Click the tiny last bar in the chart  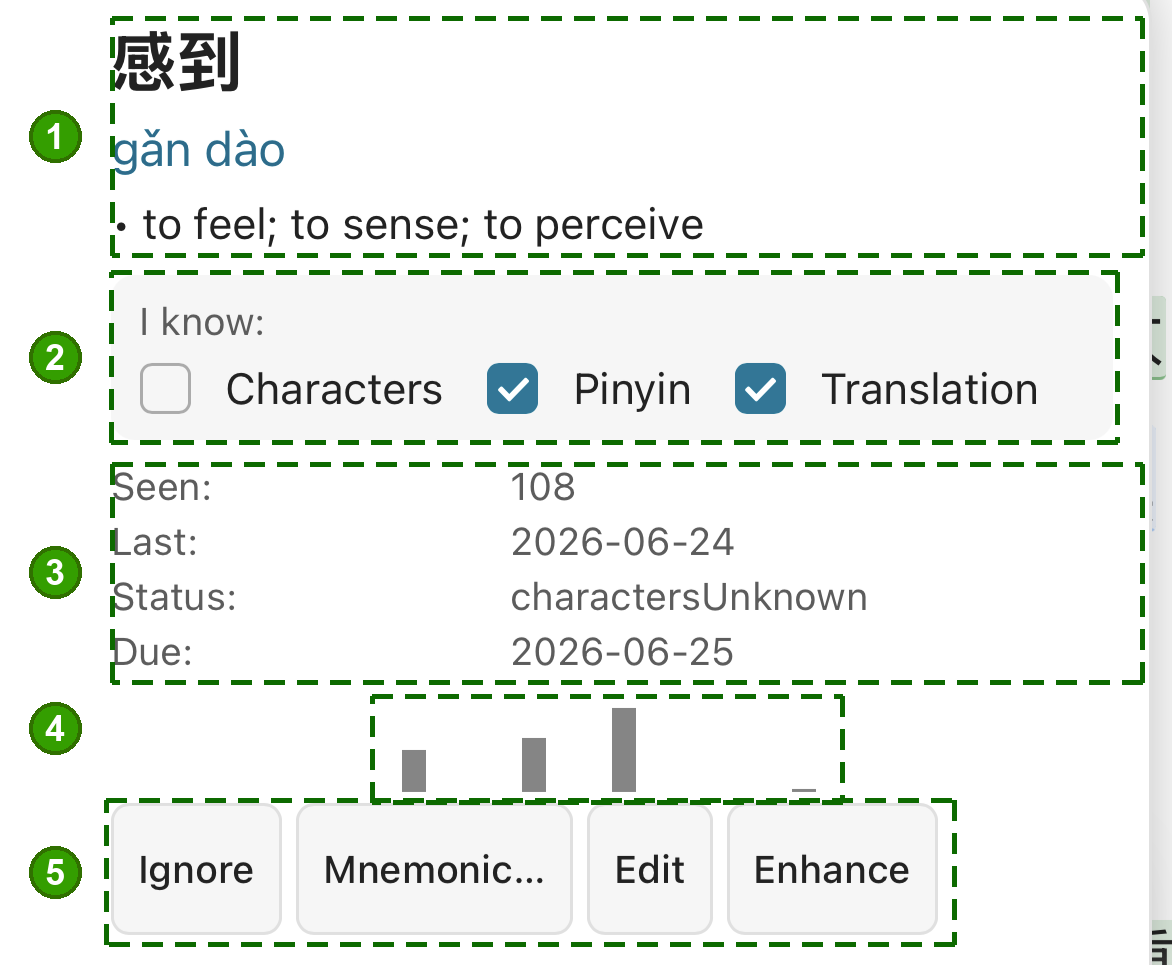(804, 789)
